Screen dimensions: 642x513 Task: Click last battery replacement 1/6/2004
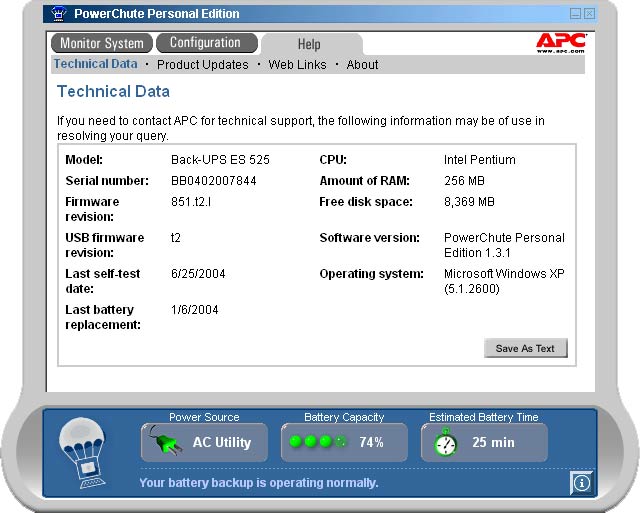pos(194,310)
